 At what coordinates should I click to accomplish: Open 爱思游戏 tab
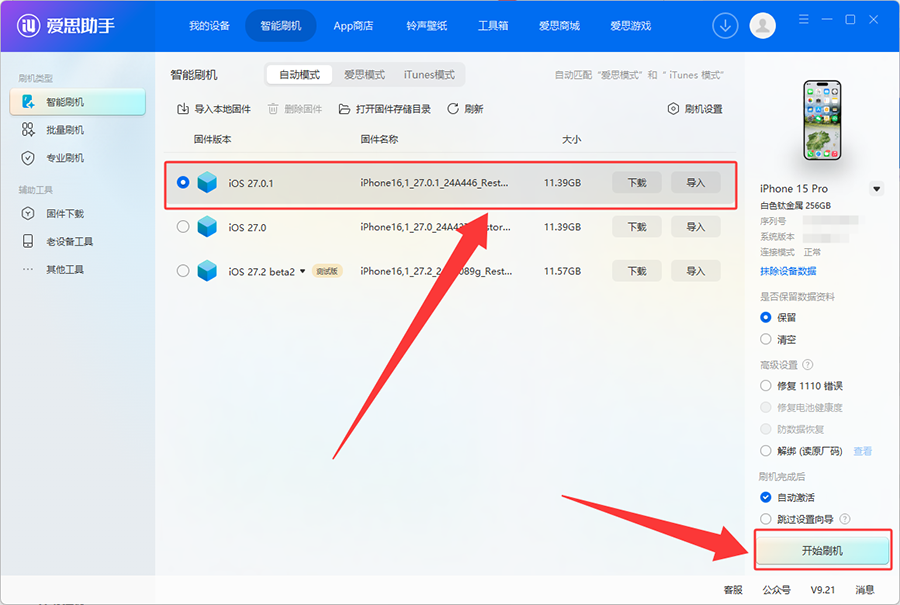click(x=630, y=26)
